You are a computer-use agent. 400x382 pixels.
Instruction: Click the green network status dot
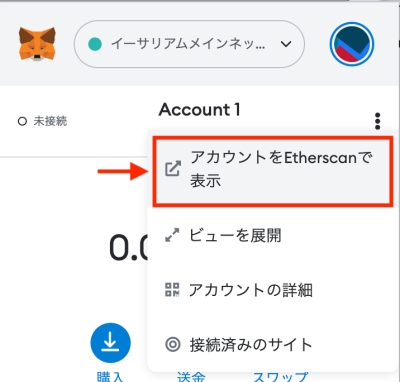click(x=95, y=44)
